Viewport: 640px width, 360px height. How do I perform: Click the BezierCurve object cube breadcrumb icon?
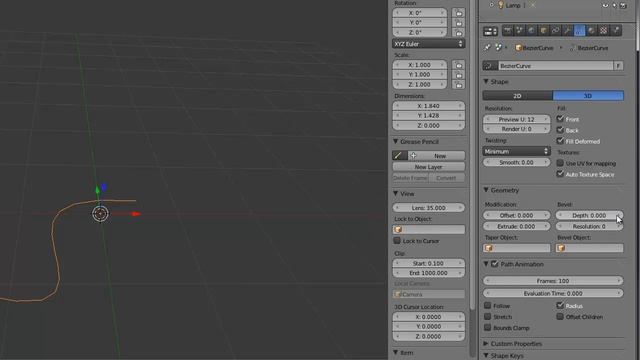point(518,48)
